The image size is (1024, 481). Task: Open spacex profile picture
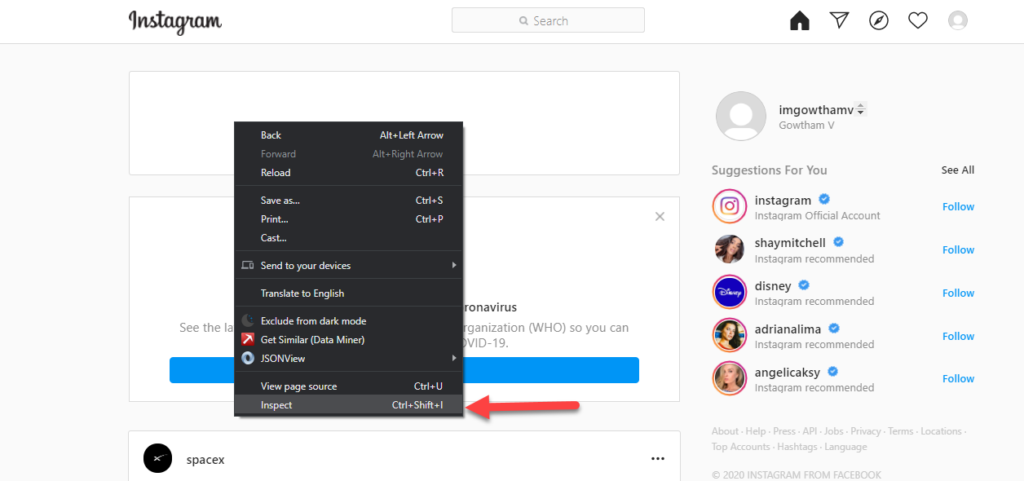(x=157, y=459)
